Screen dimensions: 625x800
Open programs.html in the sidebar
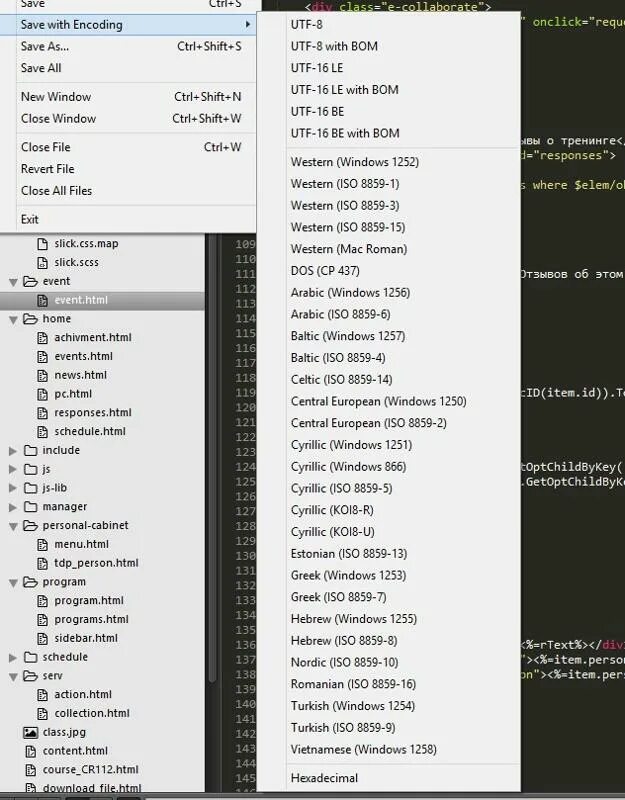[91, 619]
